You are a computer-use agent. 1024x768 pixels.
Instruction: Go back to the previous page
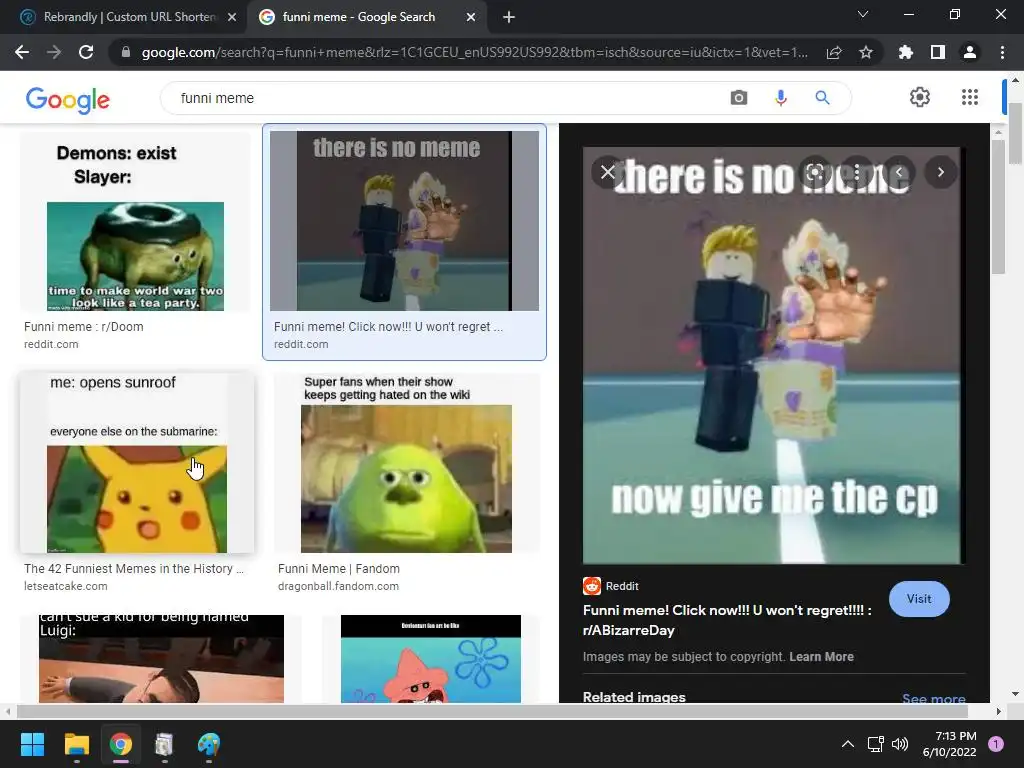22,52
